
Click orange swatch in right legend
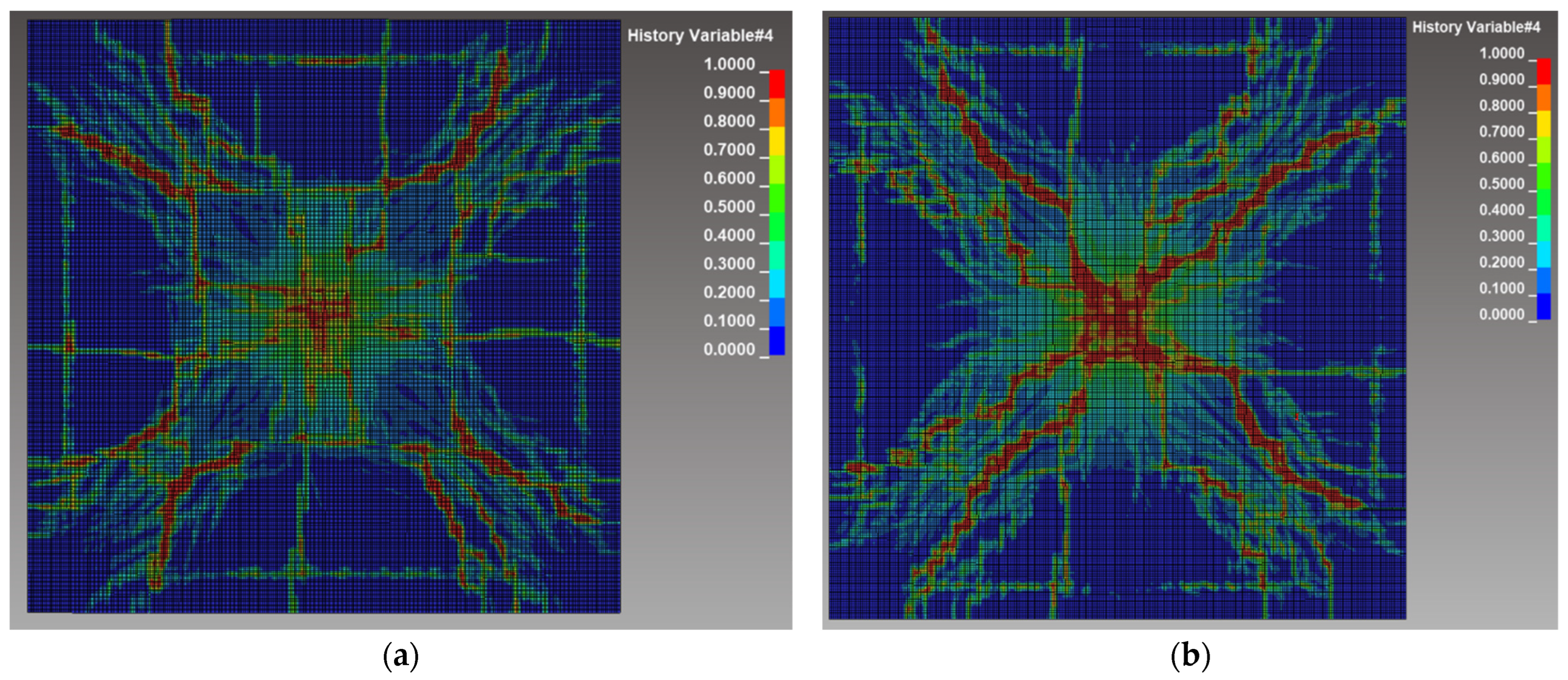pyautogui.click(x=1544, y=98)
